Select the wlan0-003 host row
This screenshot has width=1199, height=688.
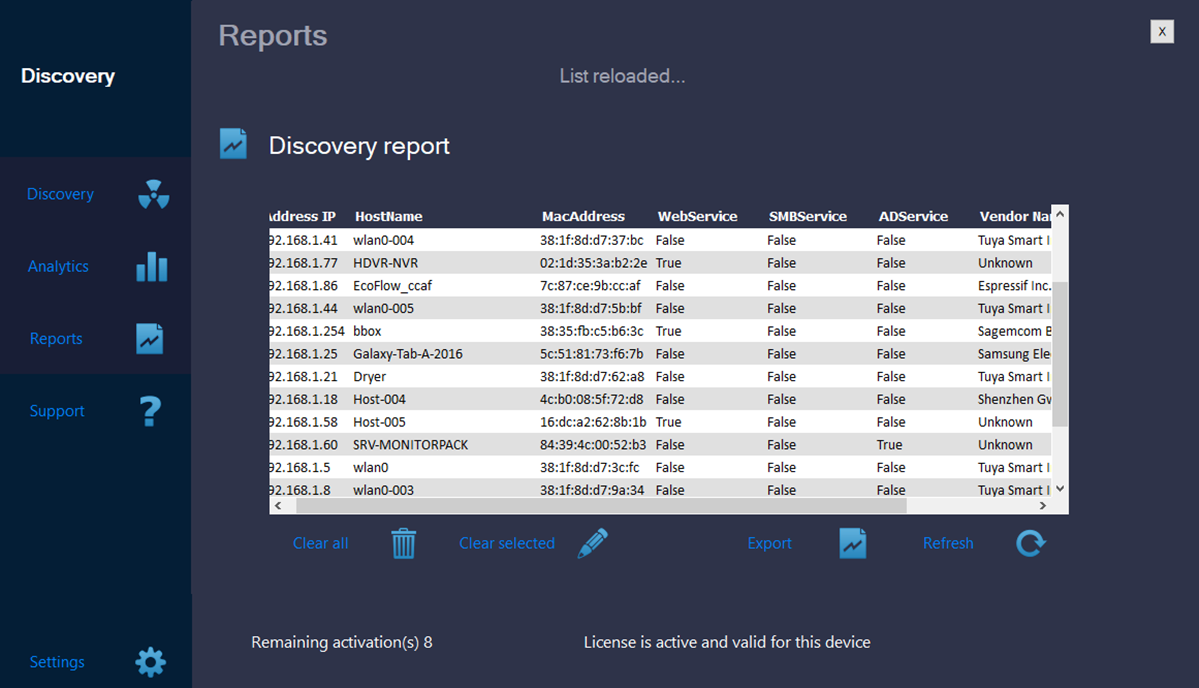[661, 490]
